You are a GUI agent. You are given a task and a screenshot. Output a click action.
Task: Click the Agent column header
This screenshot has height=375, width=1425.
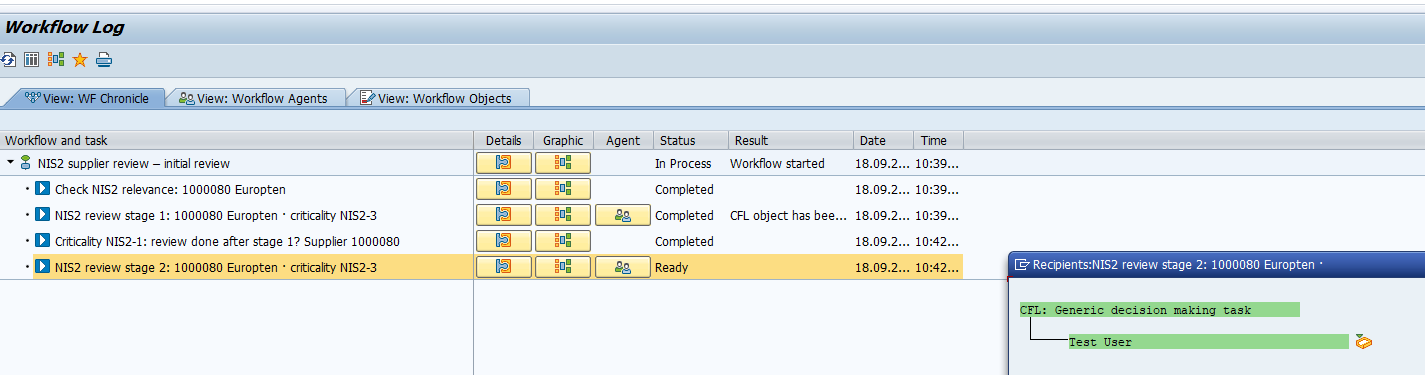[x=623, y=140]
